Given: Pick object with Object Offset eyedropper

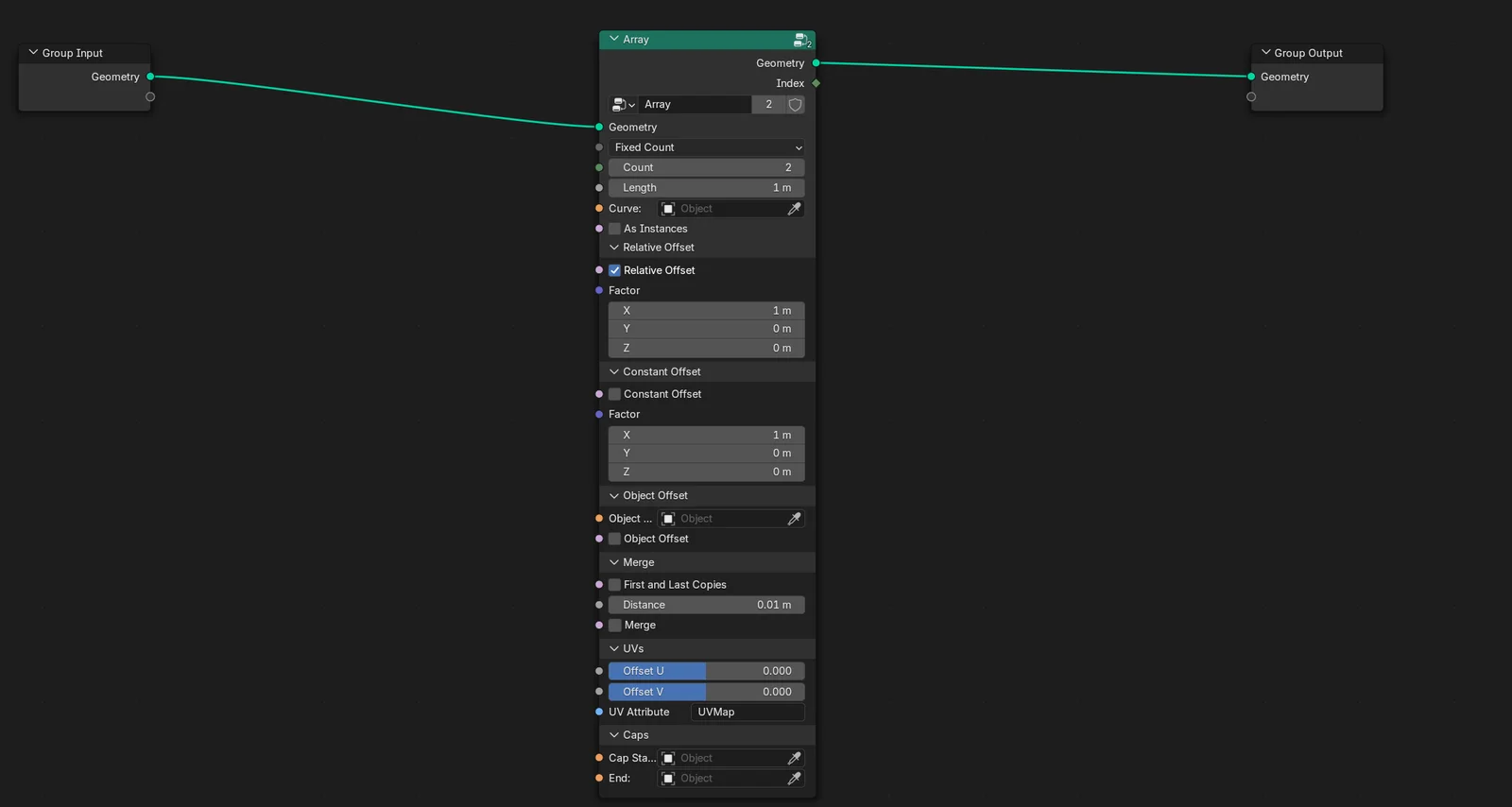Looking at the screenshot, I should [794, 519].
